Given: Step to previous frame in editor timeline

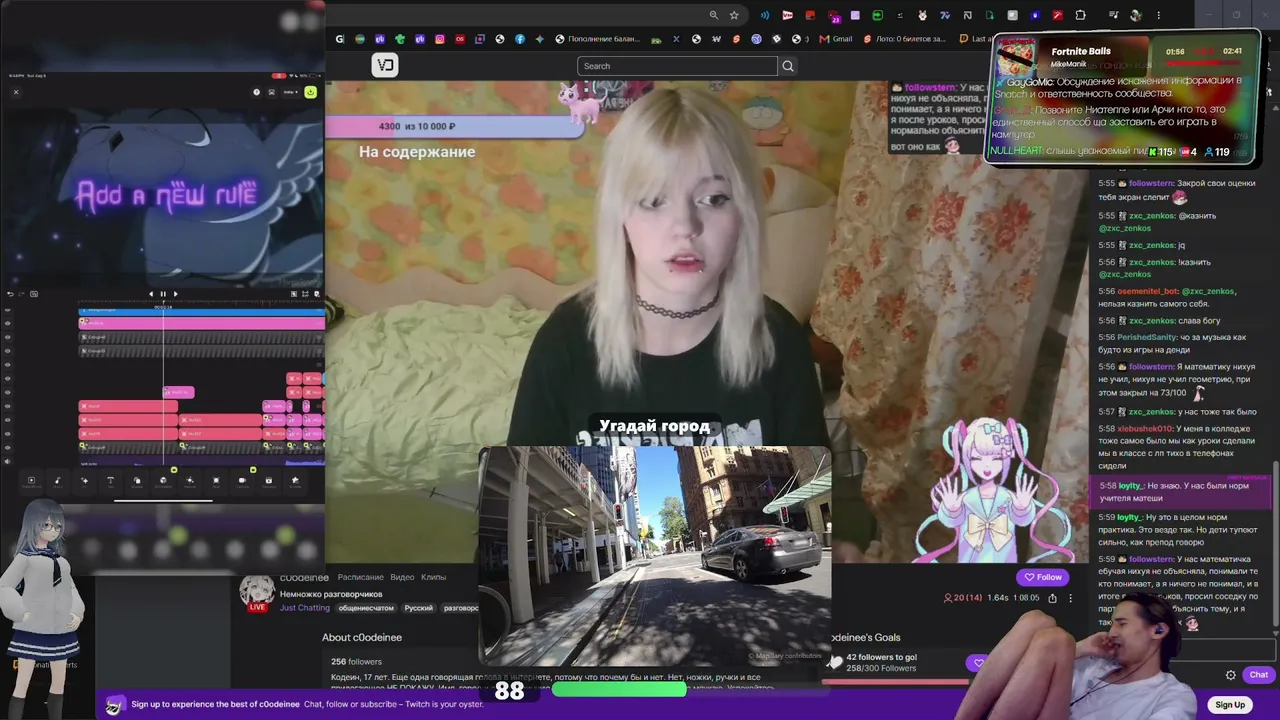Looking at the screenshot, I should pyautogui.click(x=151, y=294).
